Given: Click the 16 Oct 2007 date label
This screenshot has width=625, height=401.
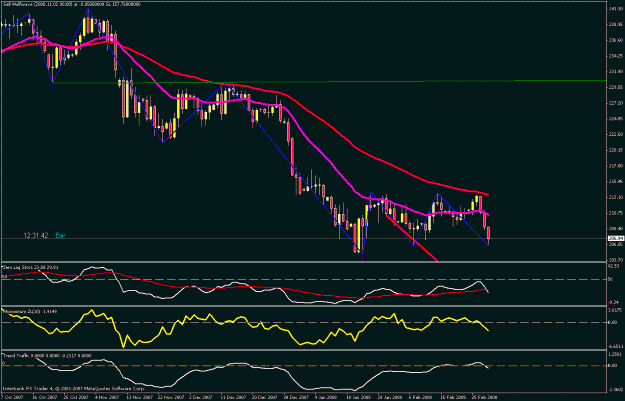Looking at the screenshot, I should click(43, 397).
